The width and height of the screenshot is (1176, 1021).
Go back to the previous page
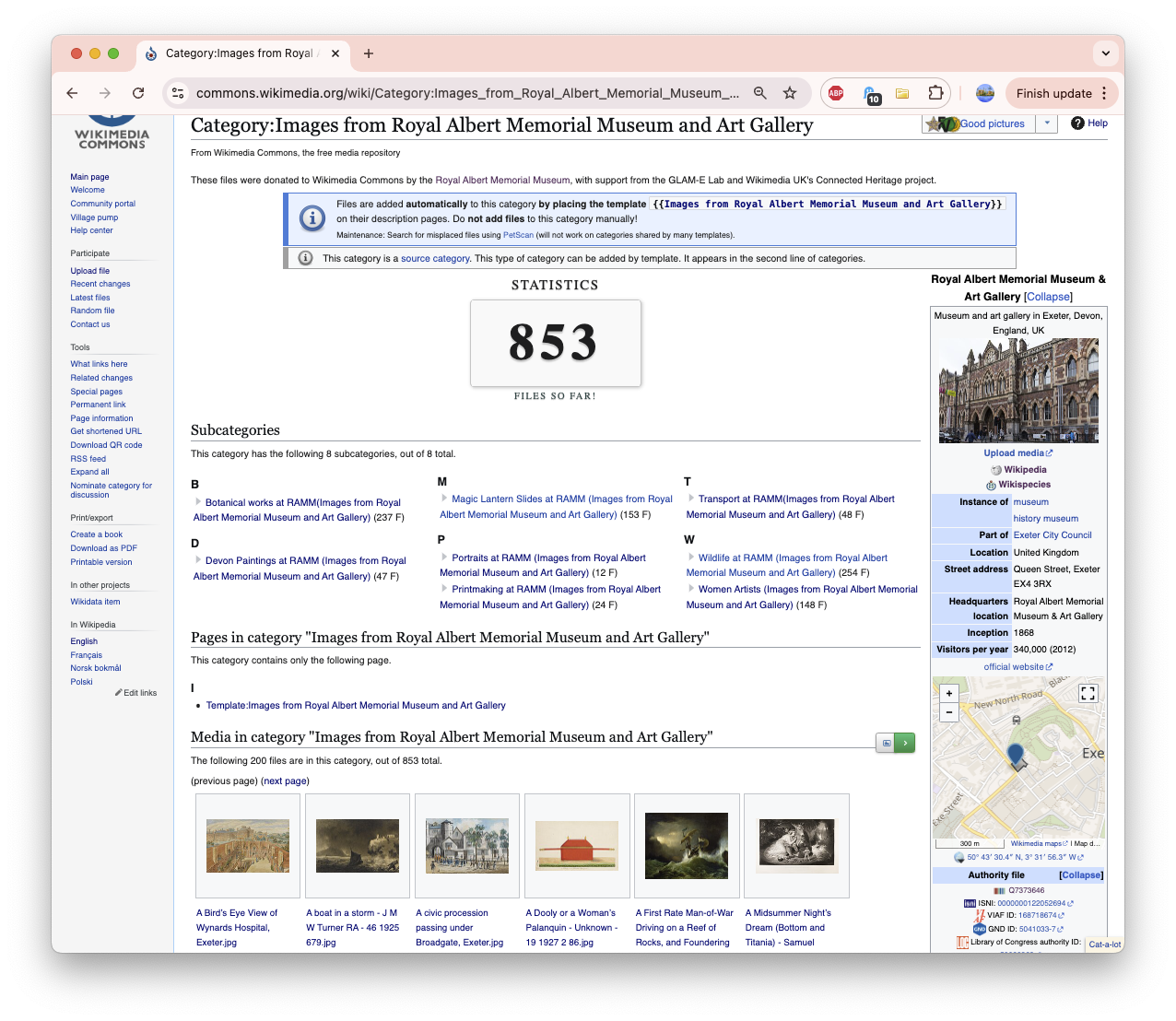(72, 93)
